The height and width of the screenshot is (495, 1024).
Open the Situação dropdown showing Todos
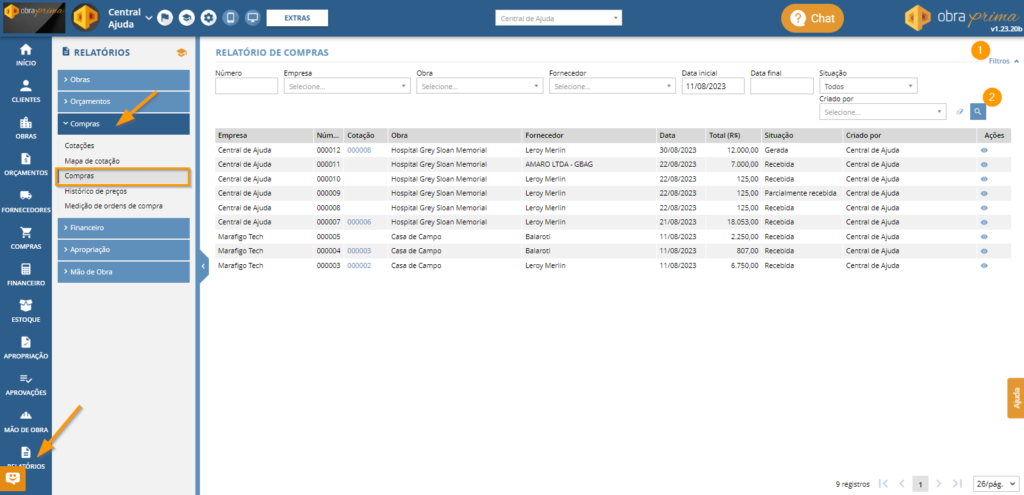coord(868,86)
